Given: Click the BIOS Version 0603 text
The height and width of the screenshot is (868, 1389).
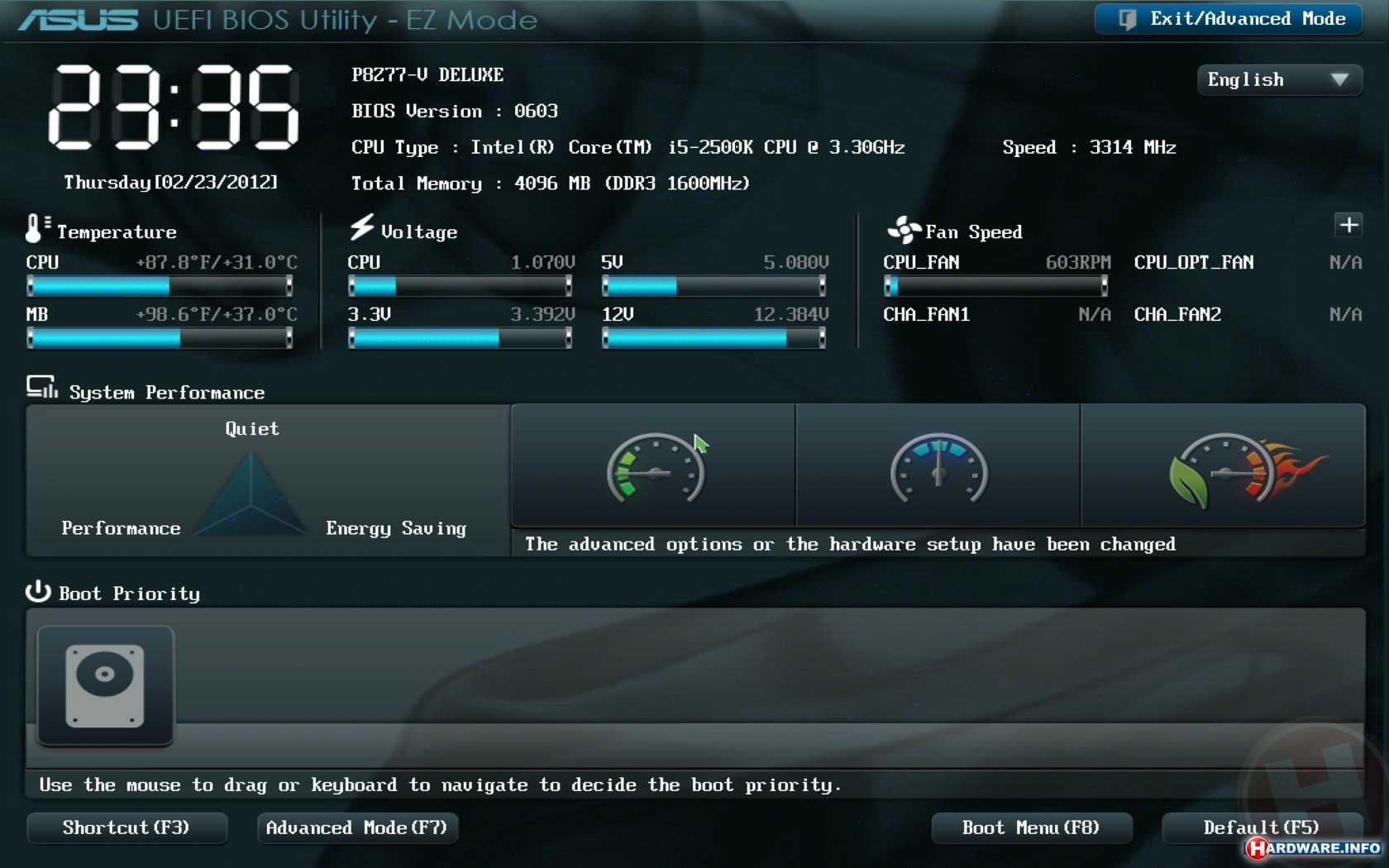Looking at the screenshot, I should coord(455,111).
